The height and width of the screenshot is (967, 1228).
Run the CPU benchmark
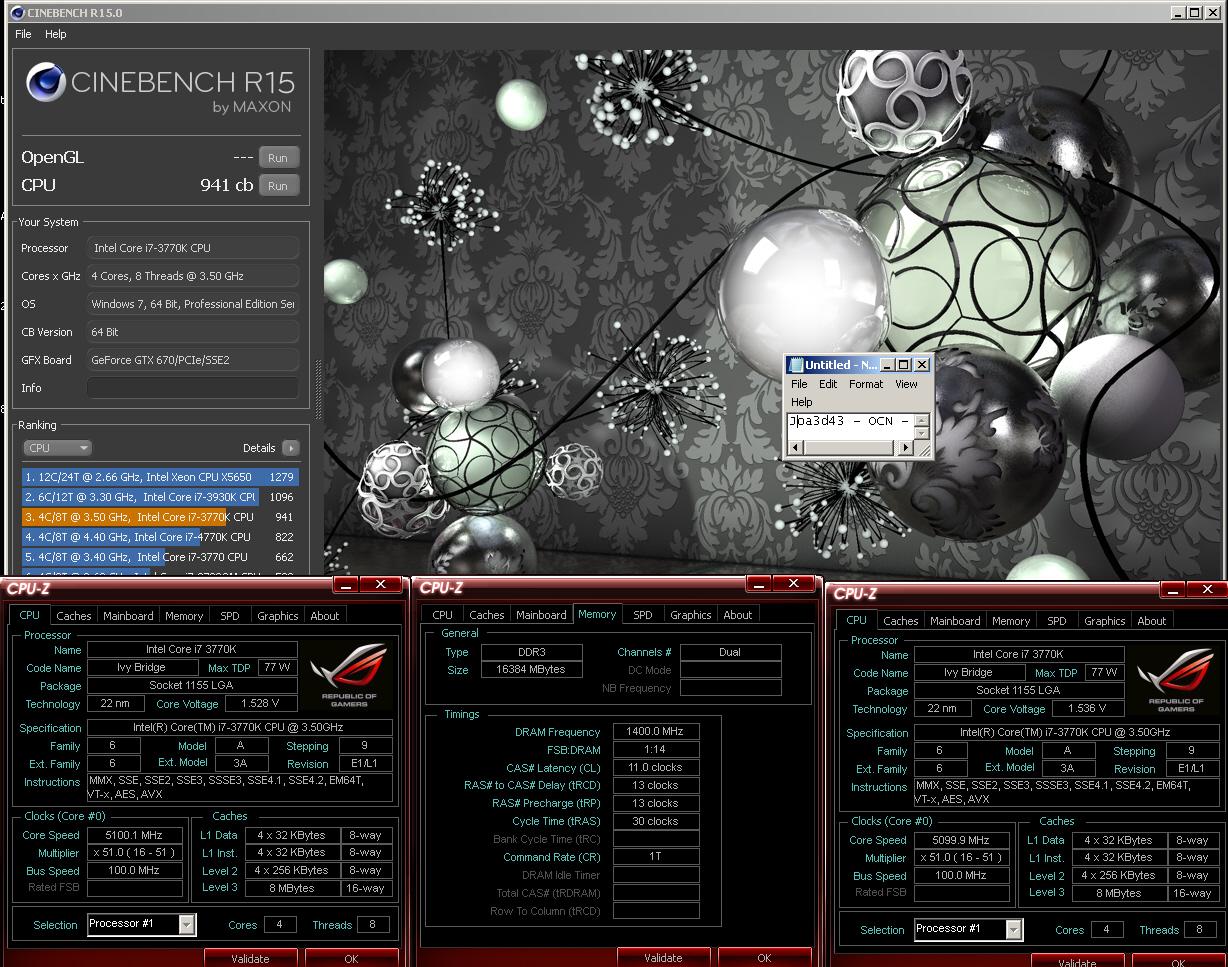coord(278,186)
